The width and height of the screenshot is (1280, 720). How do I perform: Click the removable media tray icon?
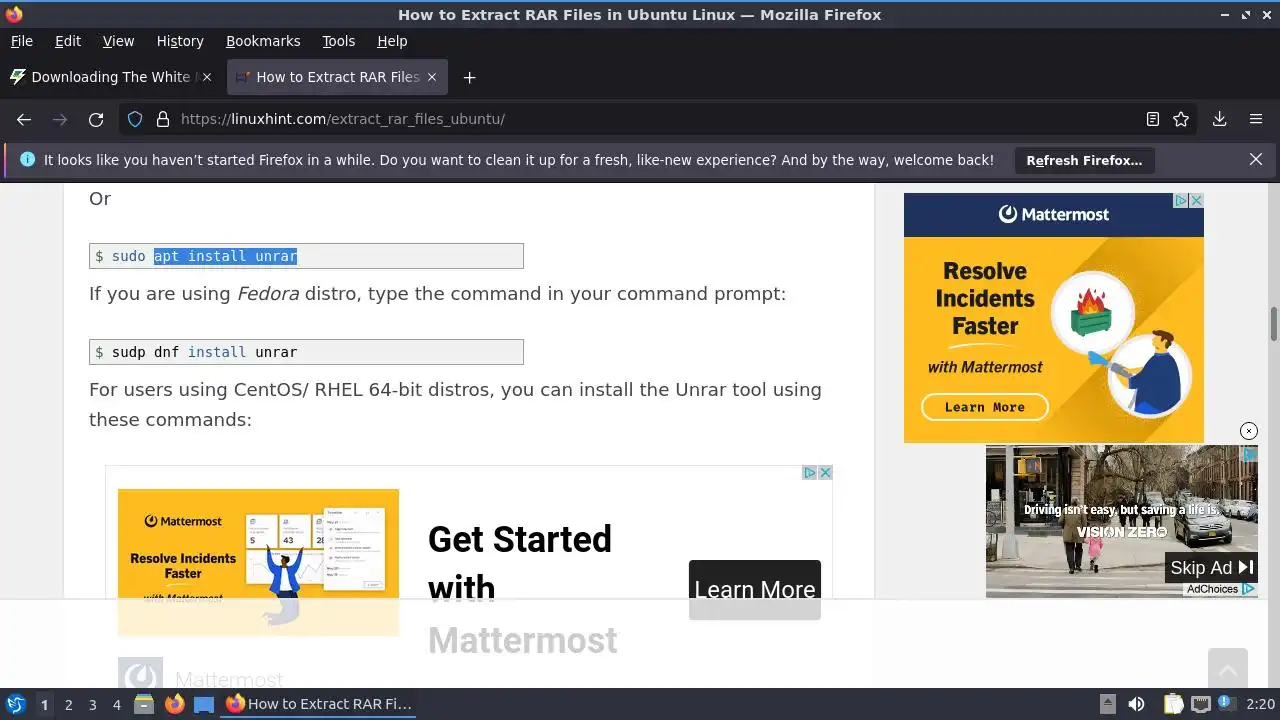pyautogui.click(x=1107, y=704)
